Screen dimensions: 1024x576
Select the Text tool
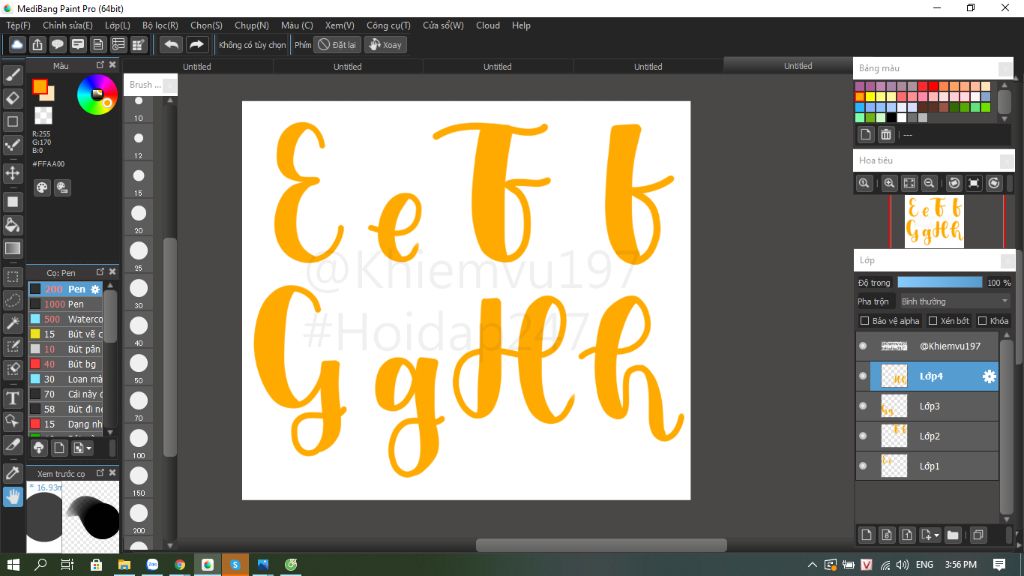point(12,398)
